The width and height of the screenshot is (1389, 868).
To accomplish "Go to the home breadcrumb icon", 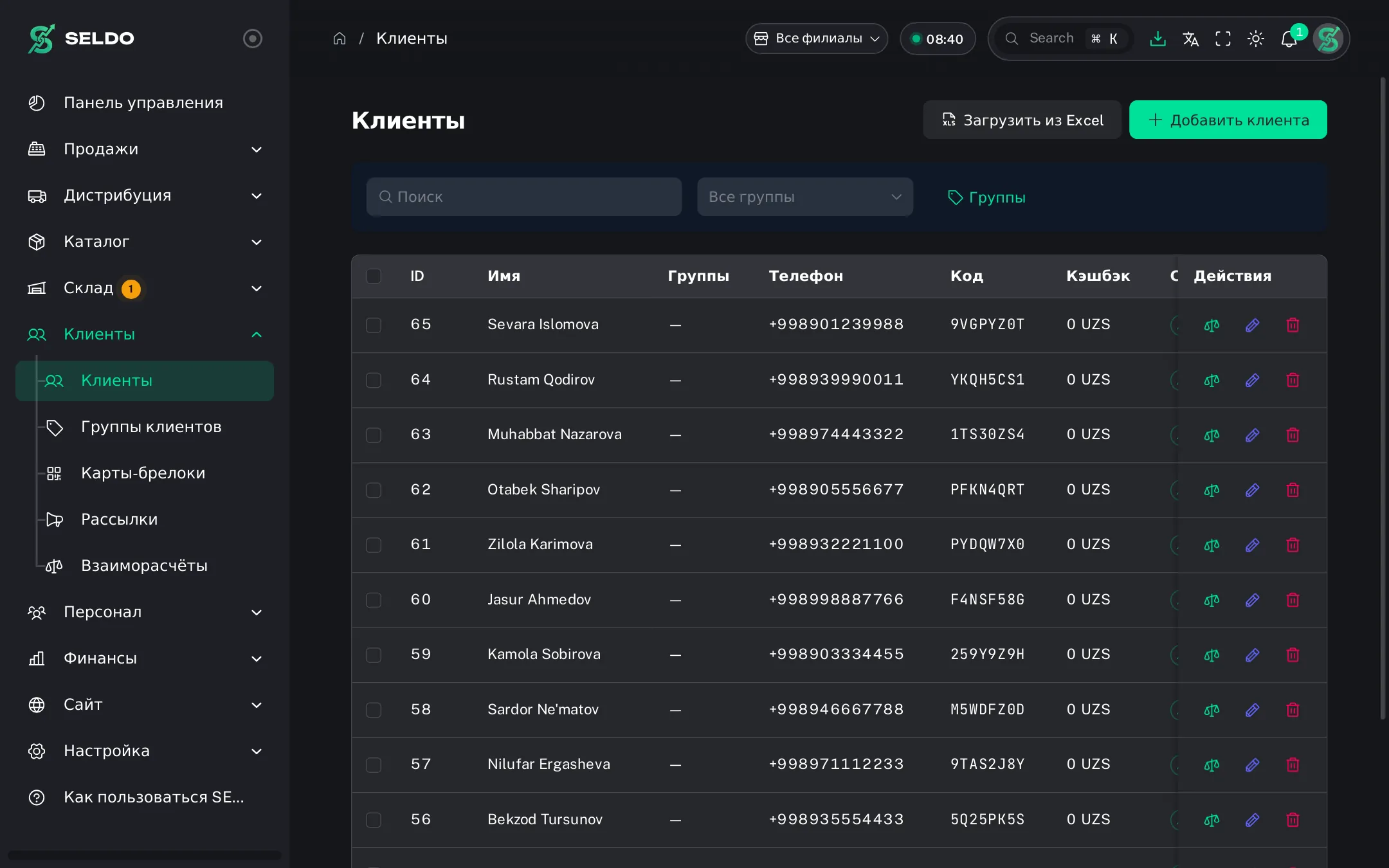I will (x=340, y=39).
